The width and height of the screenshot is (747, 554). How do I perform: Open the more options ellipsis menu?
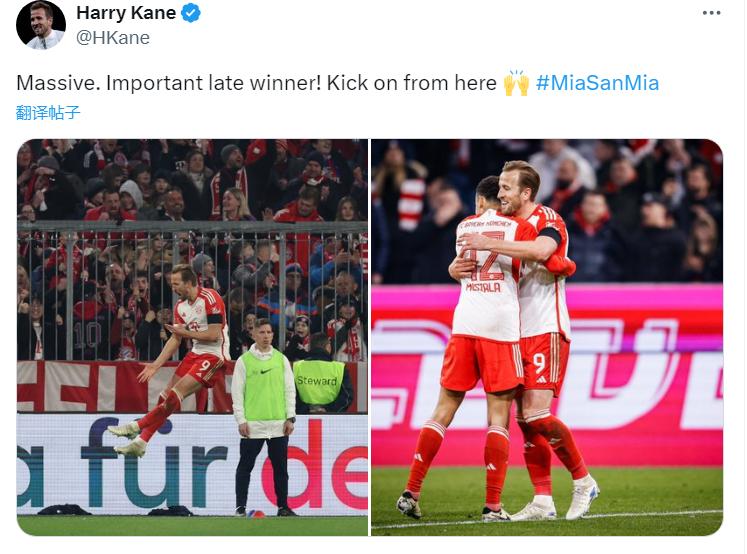click(x=711, y=13)
